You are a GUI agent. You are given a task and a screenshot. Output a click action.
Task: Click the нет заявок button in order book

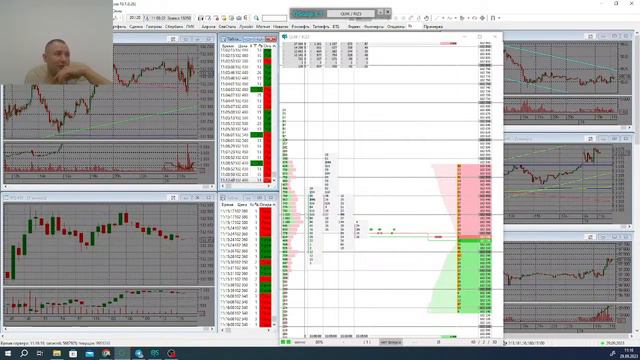(391, 342)
